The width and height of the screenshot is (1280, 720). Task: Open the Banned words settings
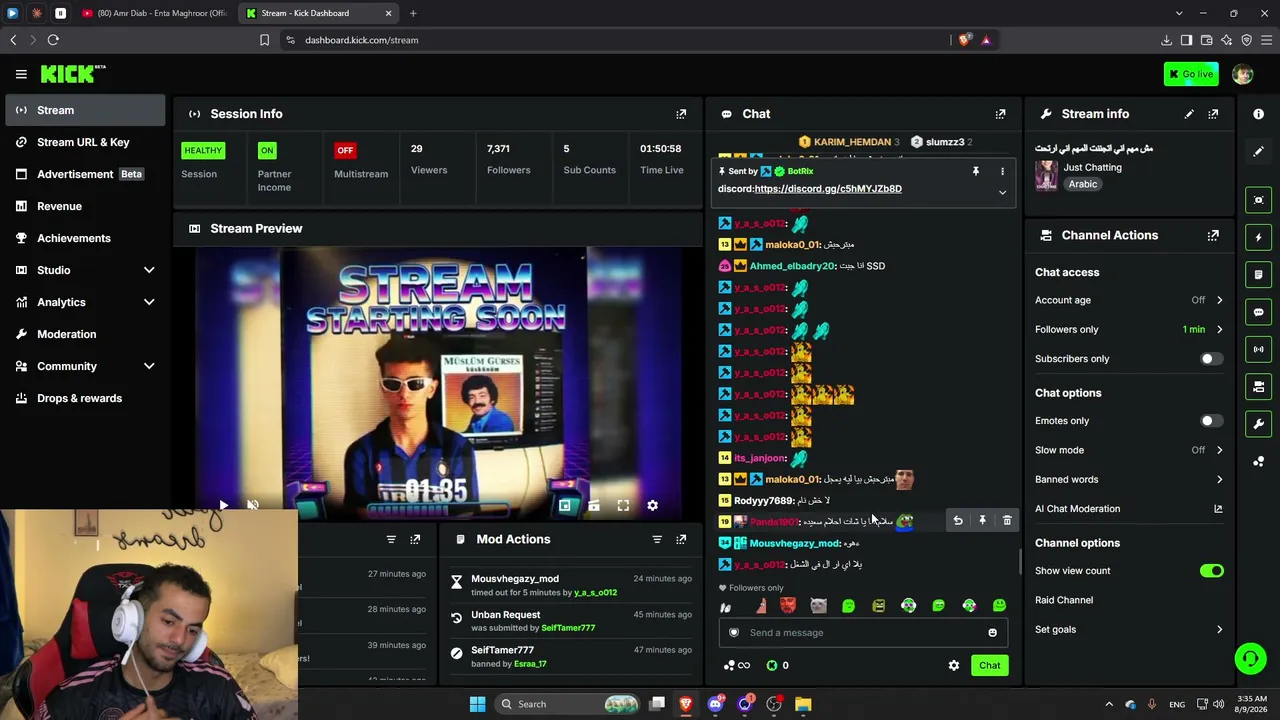point(1129,479)
